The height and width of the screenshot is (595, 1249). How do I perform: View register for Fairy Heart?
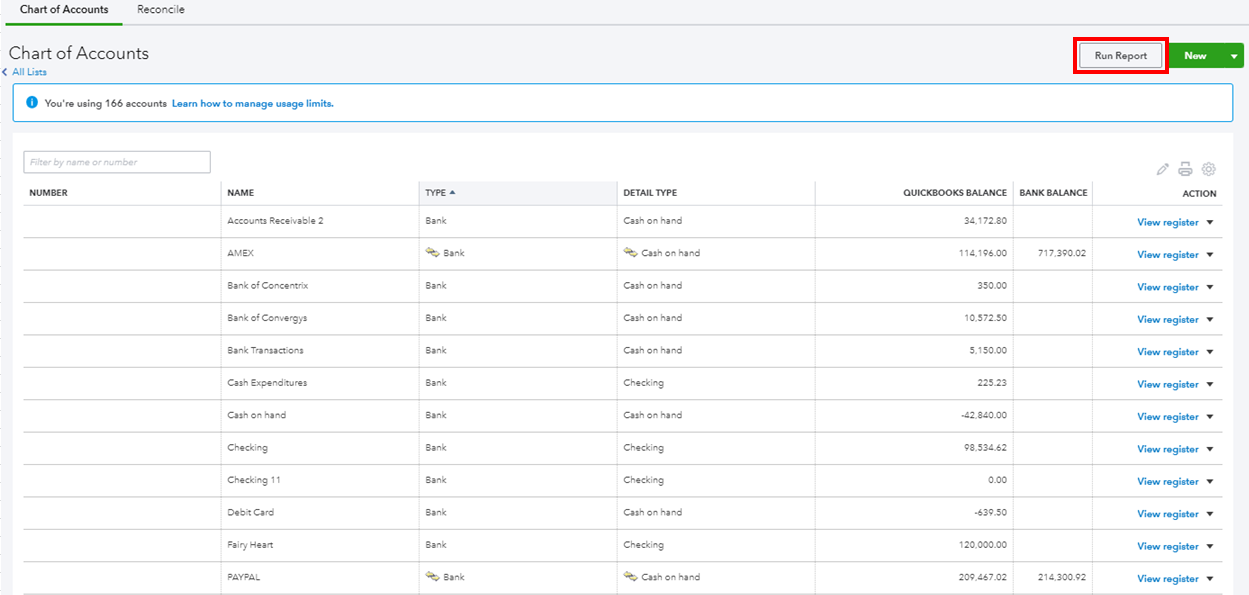pos(1168,546)
